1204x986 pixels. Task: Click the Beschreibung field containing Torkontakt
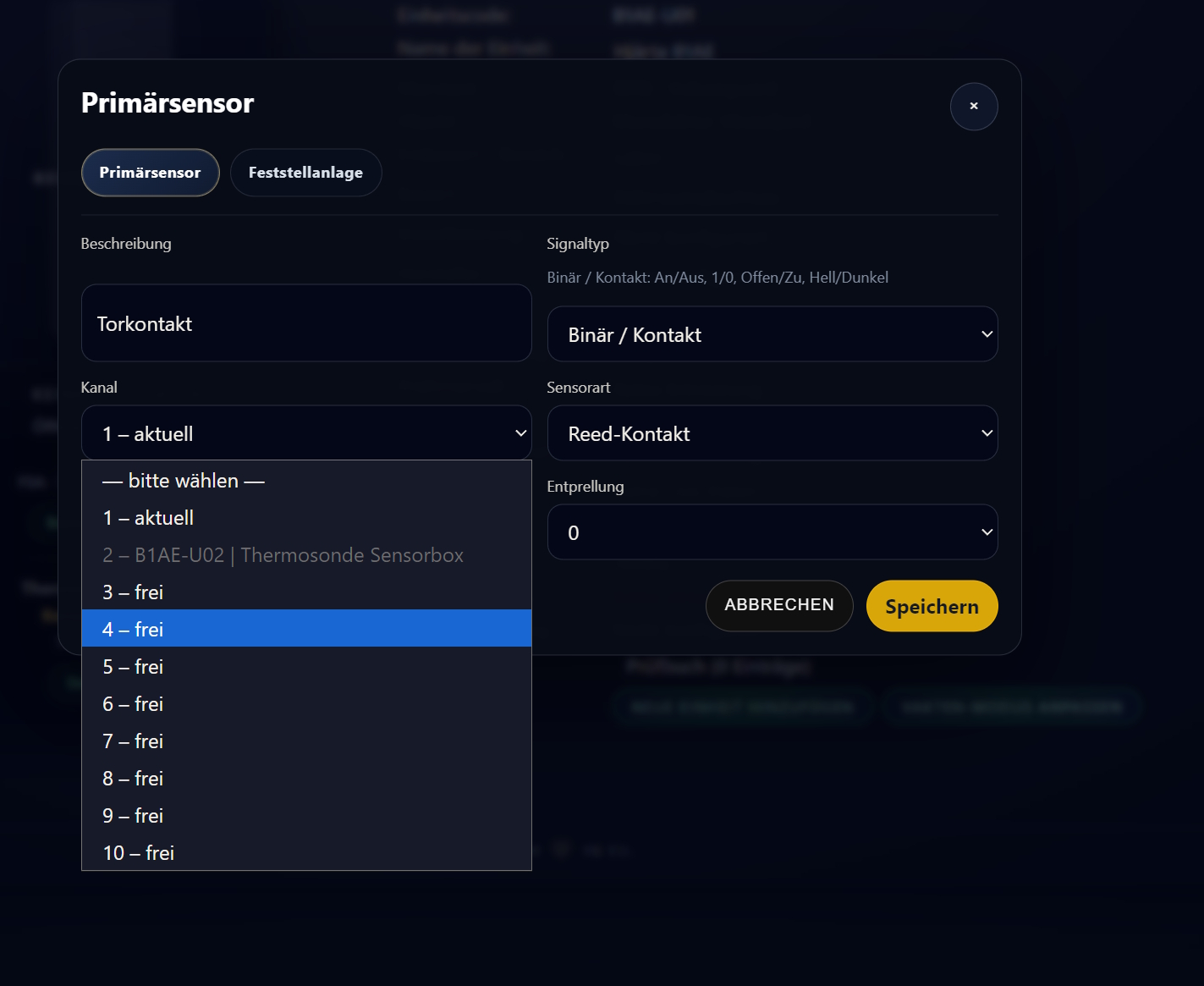pos(306,323)
